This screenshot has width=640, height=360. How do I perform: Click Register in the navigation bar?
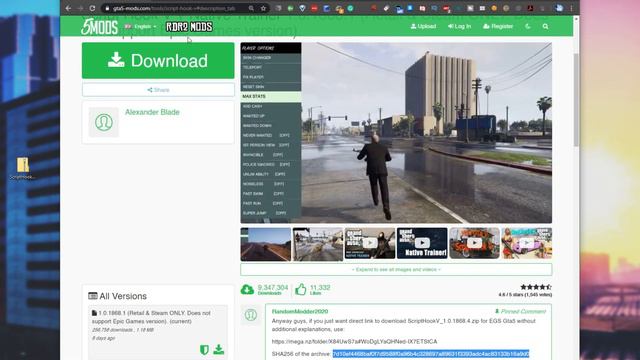(x=498, y=26)
